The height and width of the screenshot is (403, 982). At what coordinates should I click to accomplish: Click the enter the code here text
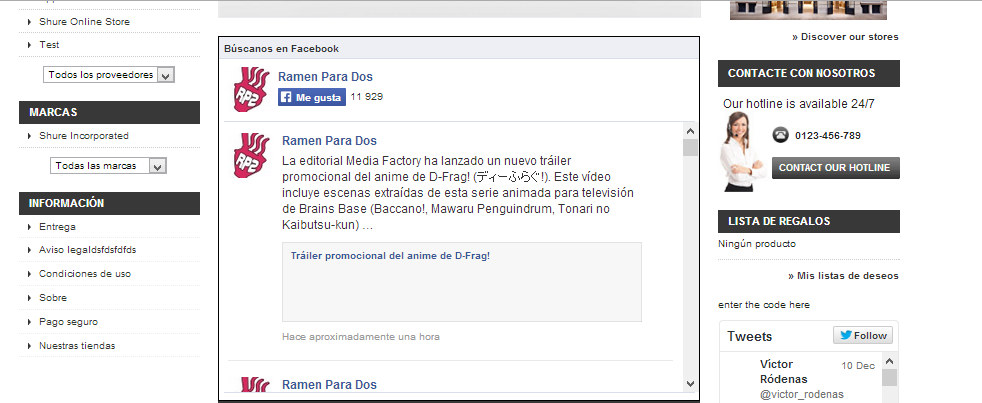point(763,305)
